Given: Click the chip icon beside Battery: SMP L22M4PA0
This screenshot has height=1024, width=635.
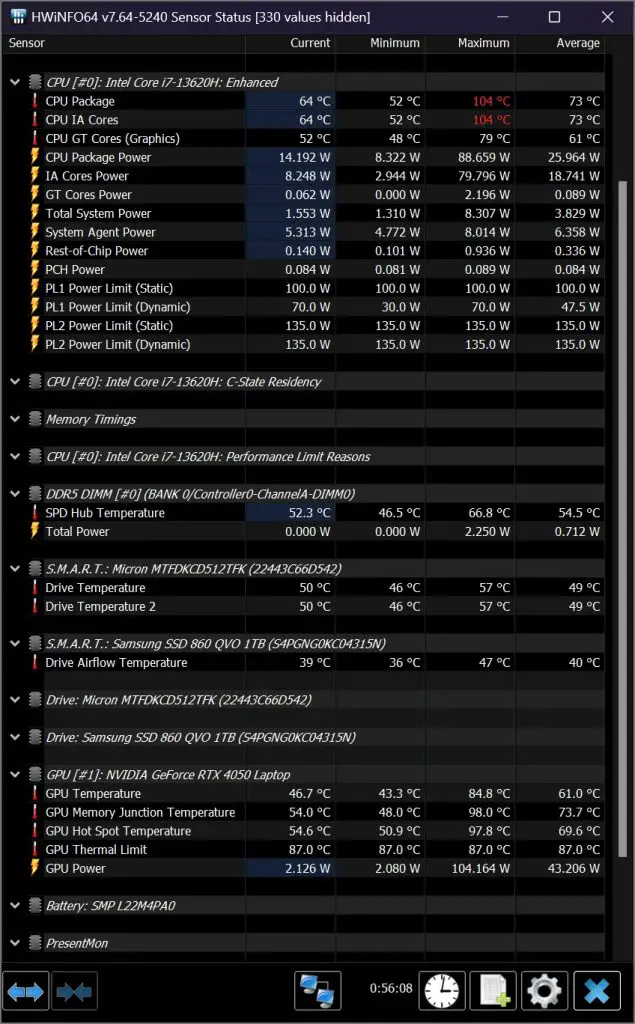Looking at the screenshot, I should (35, 906).
